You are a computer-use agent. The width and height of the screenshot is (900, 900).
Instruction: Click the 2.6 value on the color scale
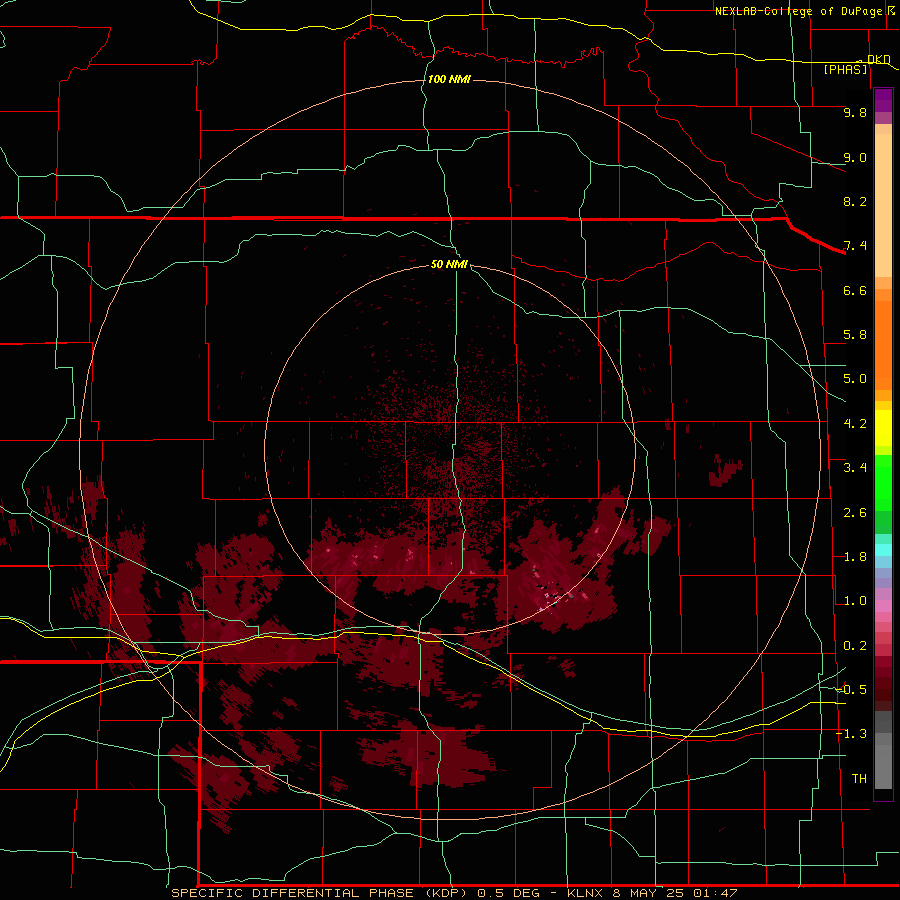855,513
